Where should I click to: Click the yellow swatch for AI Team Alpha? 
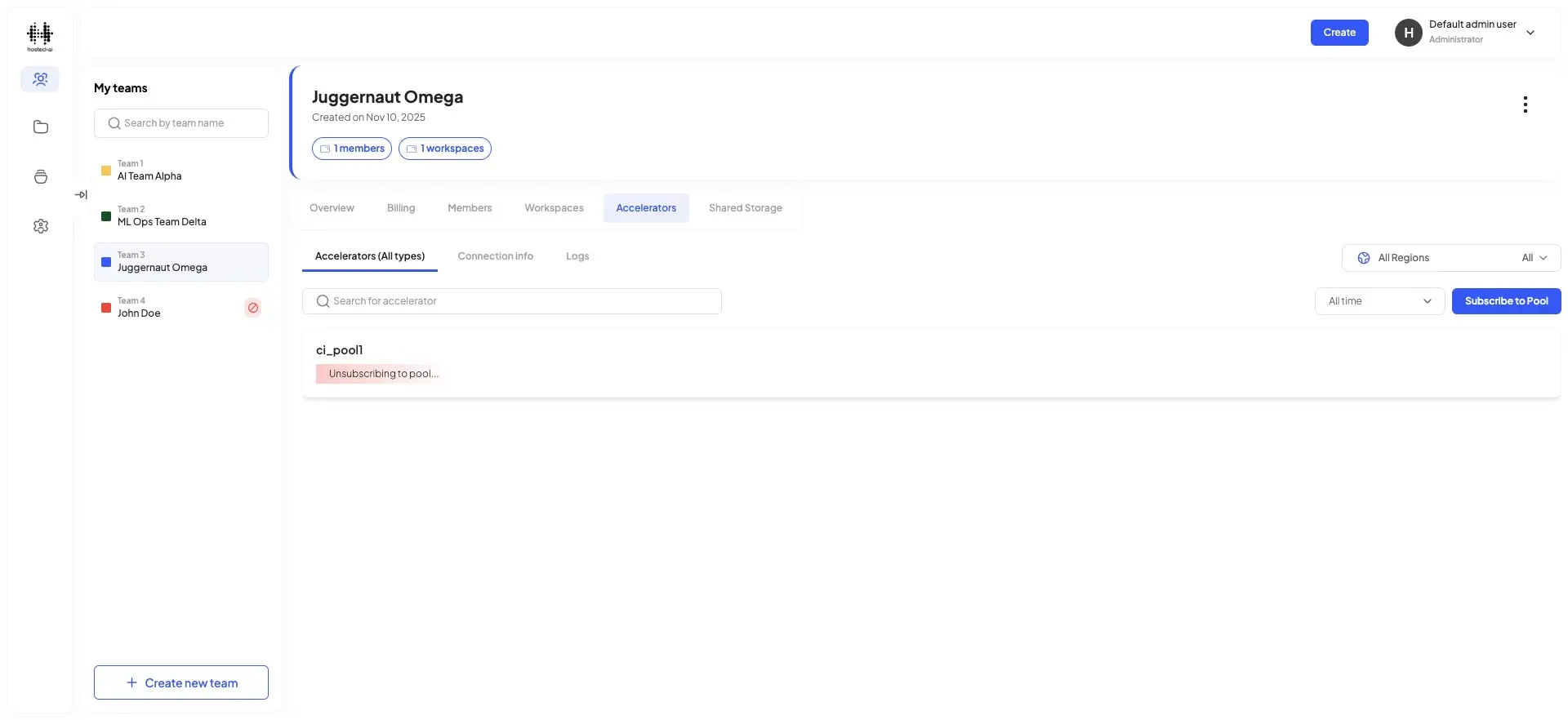click(106, 171)
